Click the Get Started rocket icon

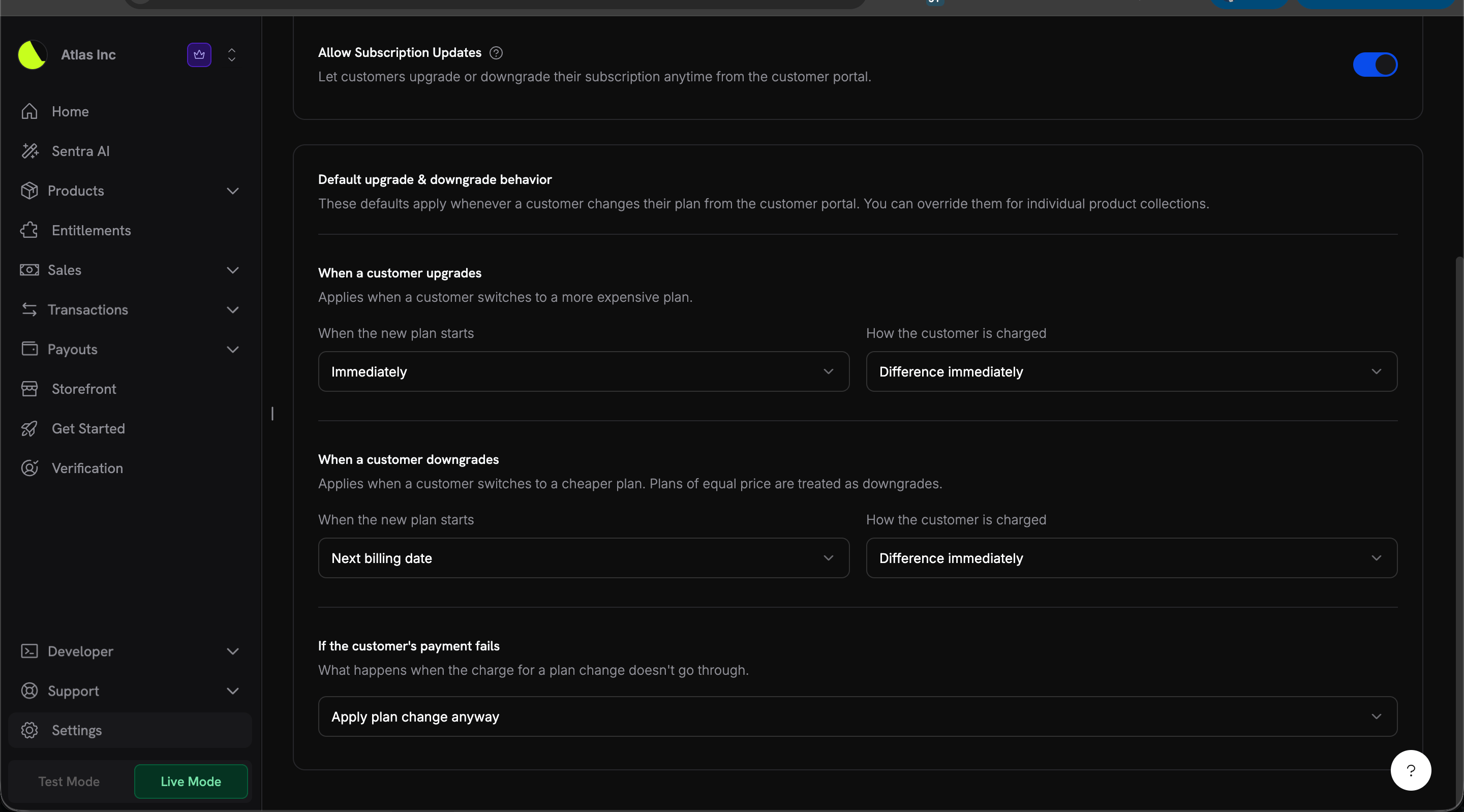coord(29,428)
